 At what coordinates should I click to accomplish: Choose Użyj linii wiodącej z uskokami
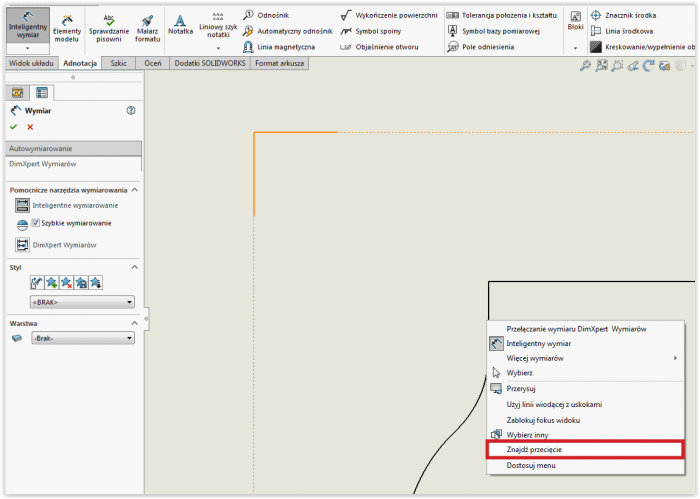point(585,404)
